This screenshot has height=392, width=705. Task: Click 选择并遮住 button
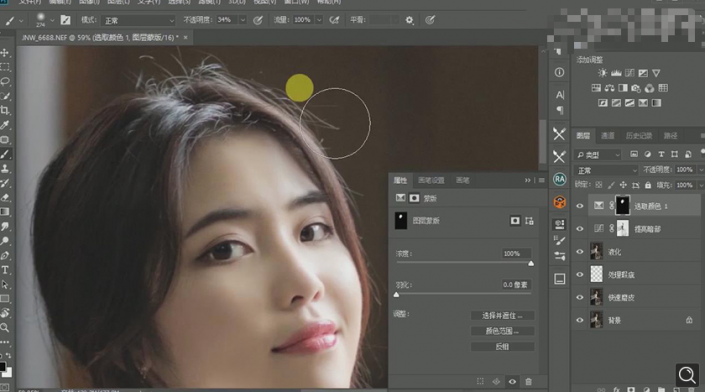[x=502, y=316]
